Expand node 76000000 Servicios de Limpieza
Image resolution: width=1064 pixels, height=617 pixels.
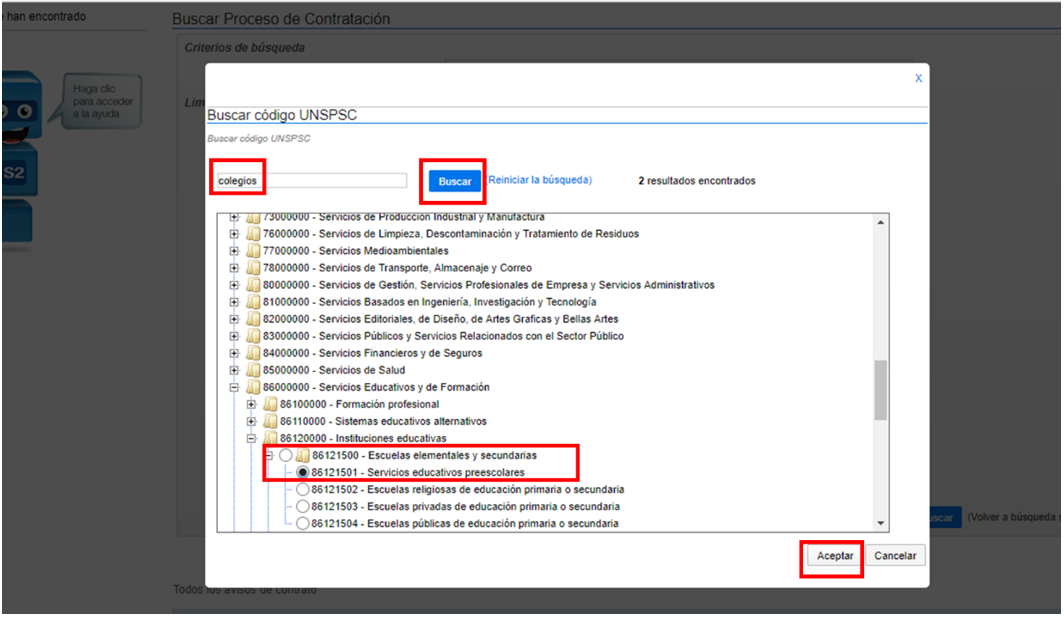click(x=234, y=234)
